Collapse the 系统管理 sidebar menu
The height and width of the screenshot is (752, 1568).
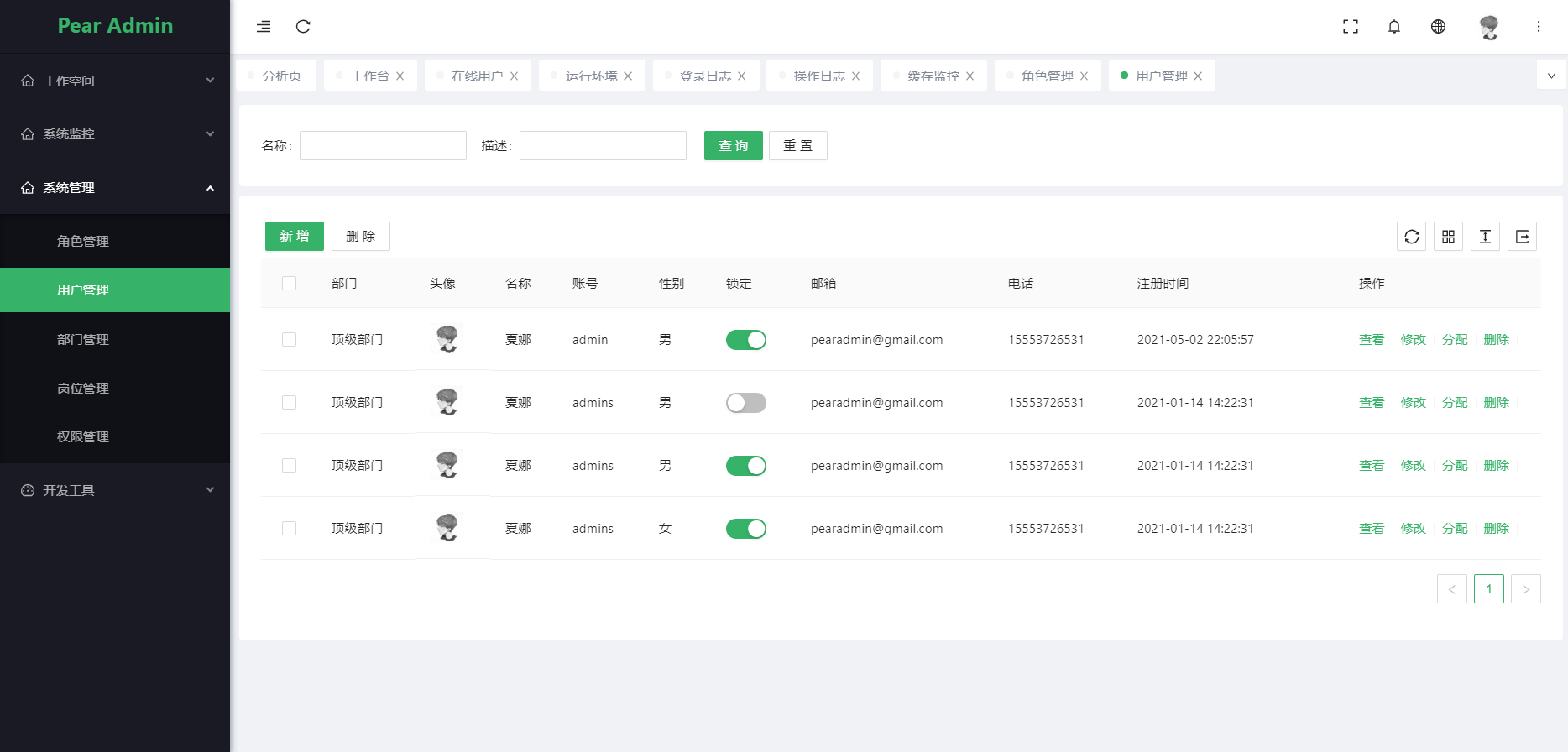coord(115,188)
